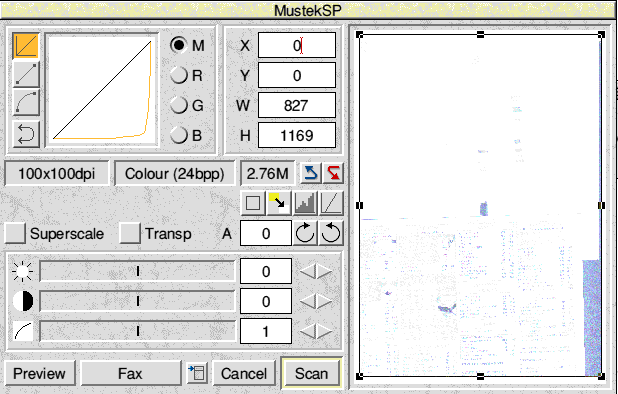Open the Colour (24bpp) mode menu

coord(175,173)
